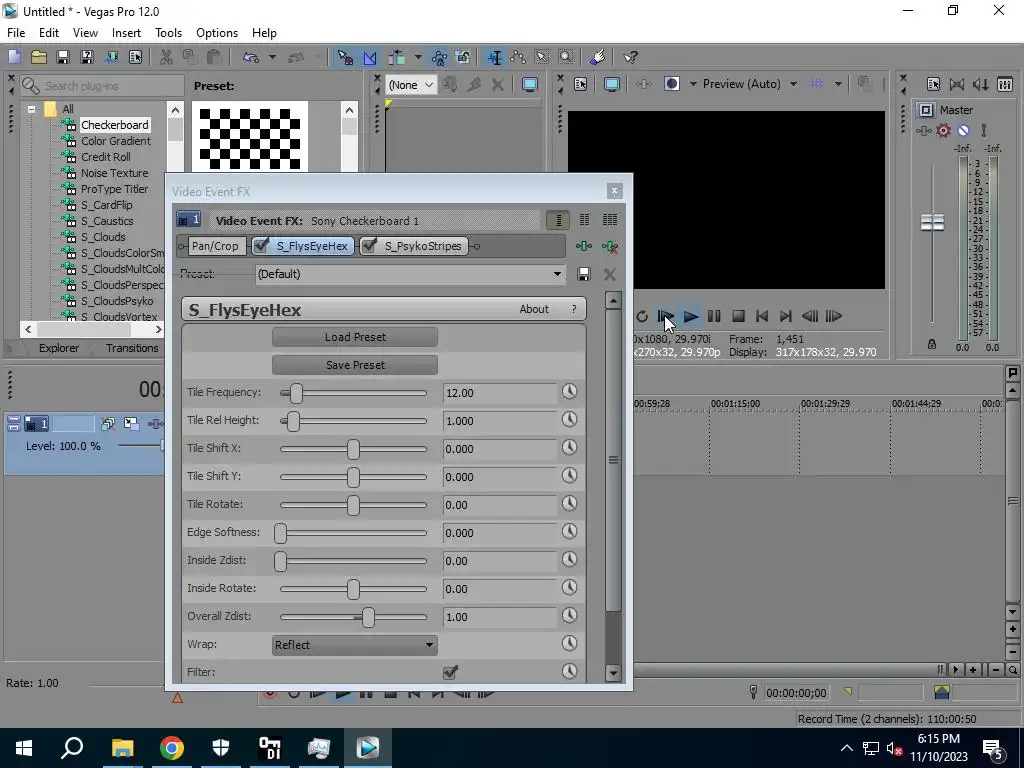1024x768 pixels.
Task: Click the Tile Frequency slider handle
Action: point(296,393)
